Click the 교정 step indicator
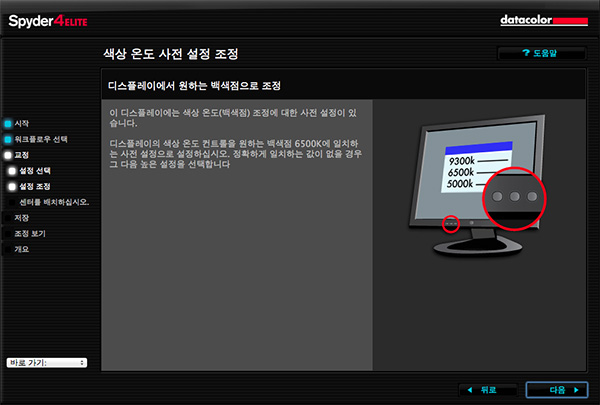The image size is (600, 405). [7, 155]
